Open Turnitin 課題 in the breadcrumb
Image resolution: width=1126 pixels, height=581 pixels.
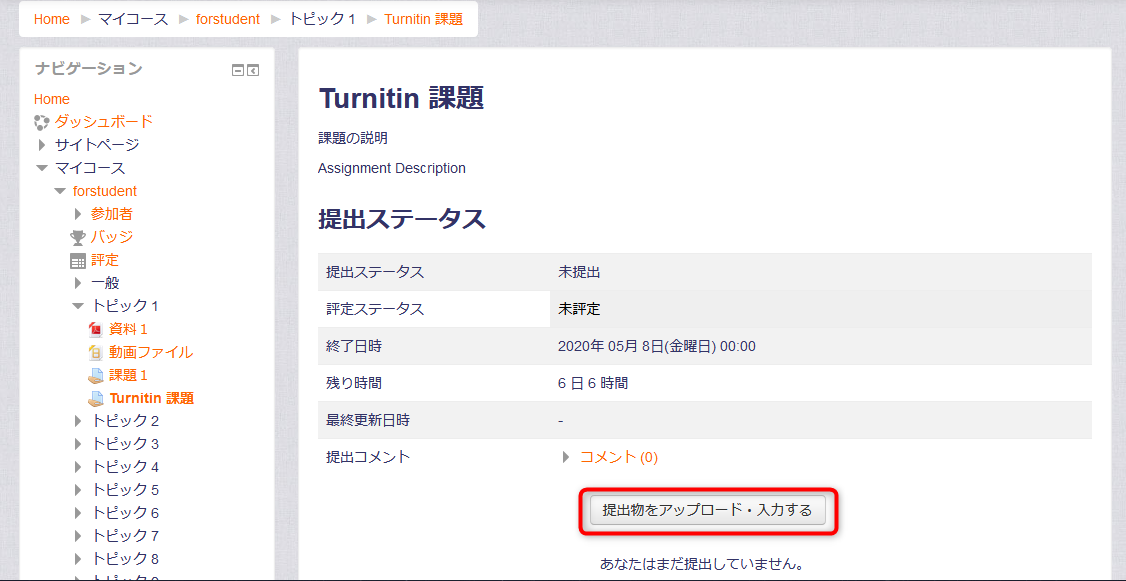pyautogui.click(x=424, y=19)
